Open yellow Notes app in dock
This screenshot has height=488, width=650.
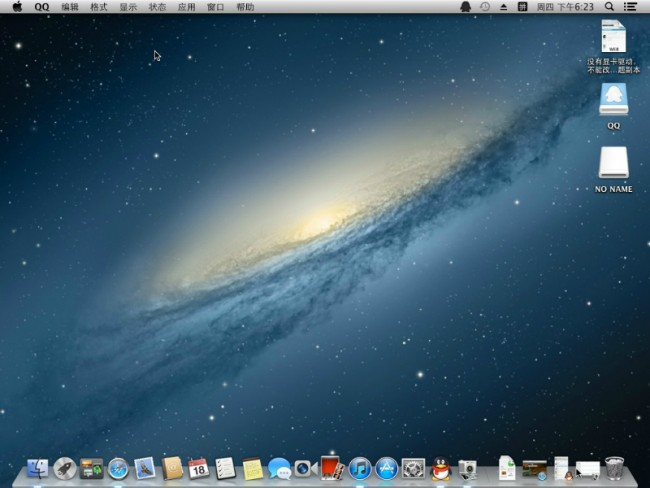click(x=252, y=468)
